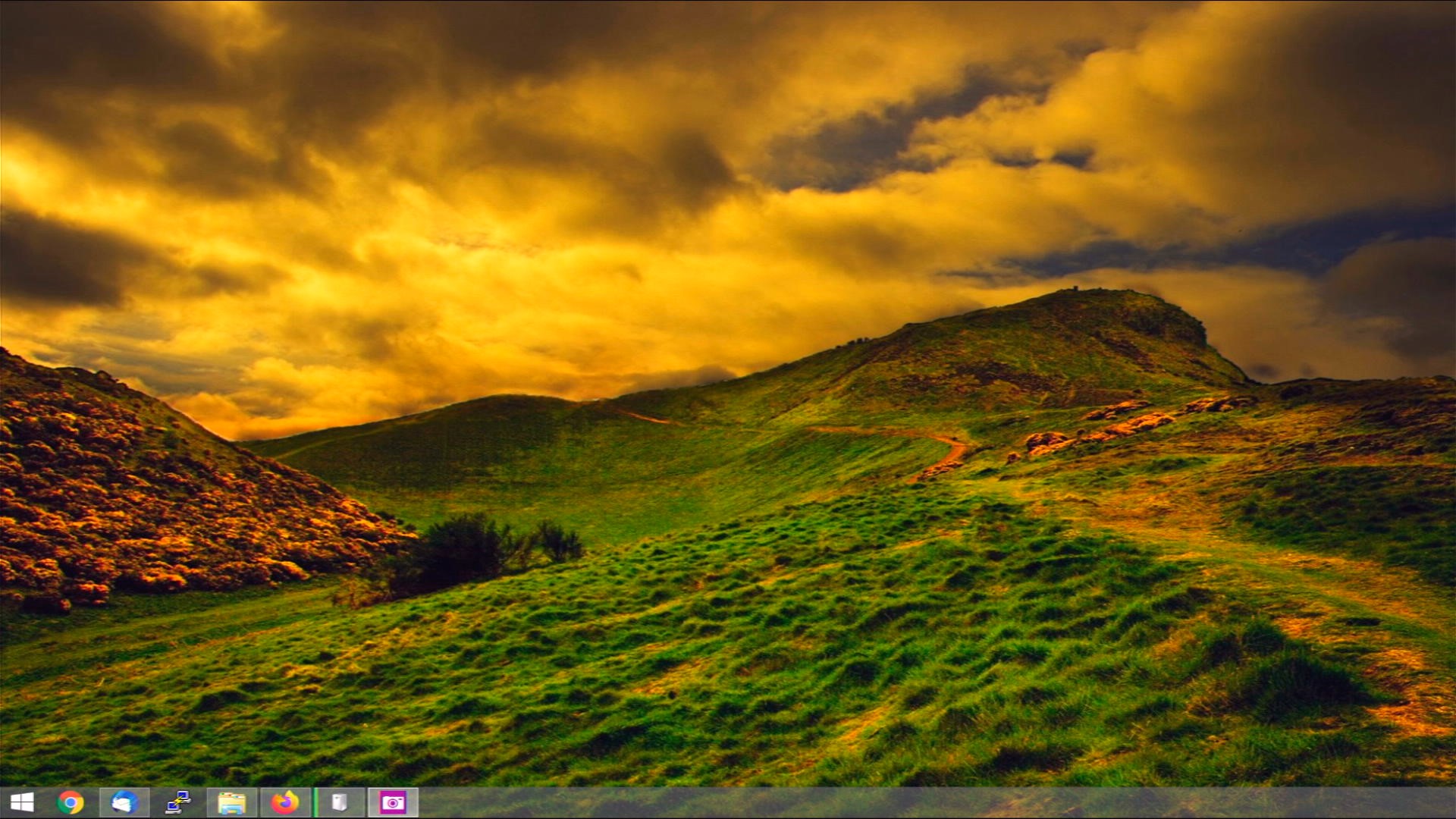1456x819 pixels.
Task: Switch to the Firefox browser window
Action: click(285, 802)
